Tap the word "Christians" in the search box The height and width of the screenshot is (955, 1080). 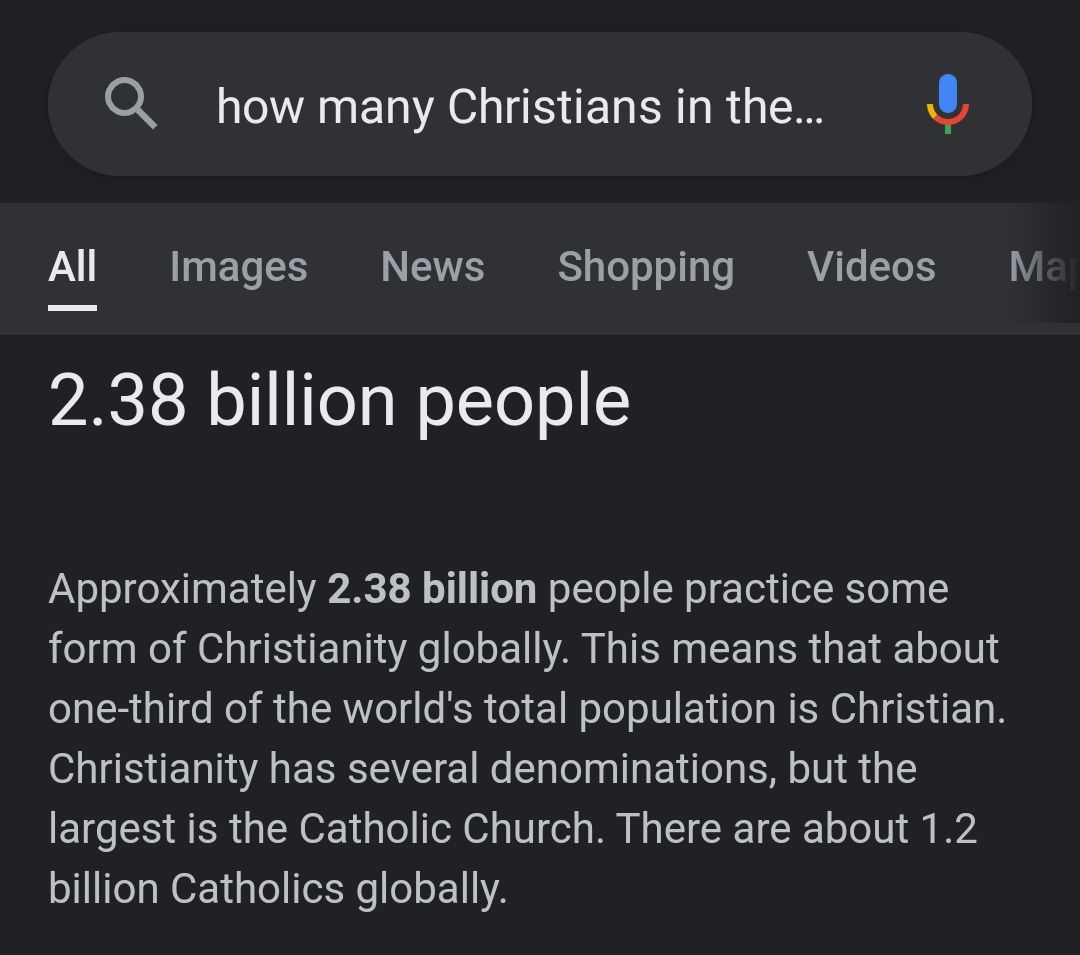tap(554, 106)
